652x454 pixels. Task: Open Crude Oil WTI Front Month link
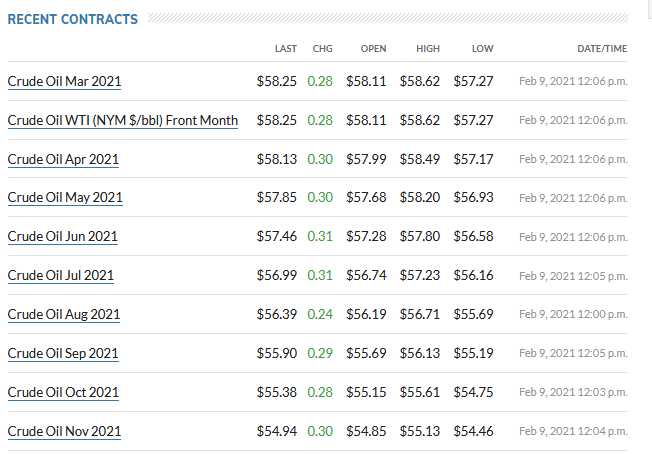[x=123, y=120]
